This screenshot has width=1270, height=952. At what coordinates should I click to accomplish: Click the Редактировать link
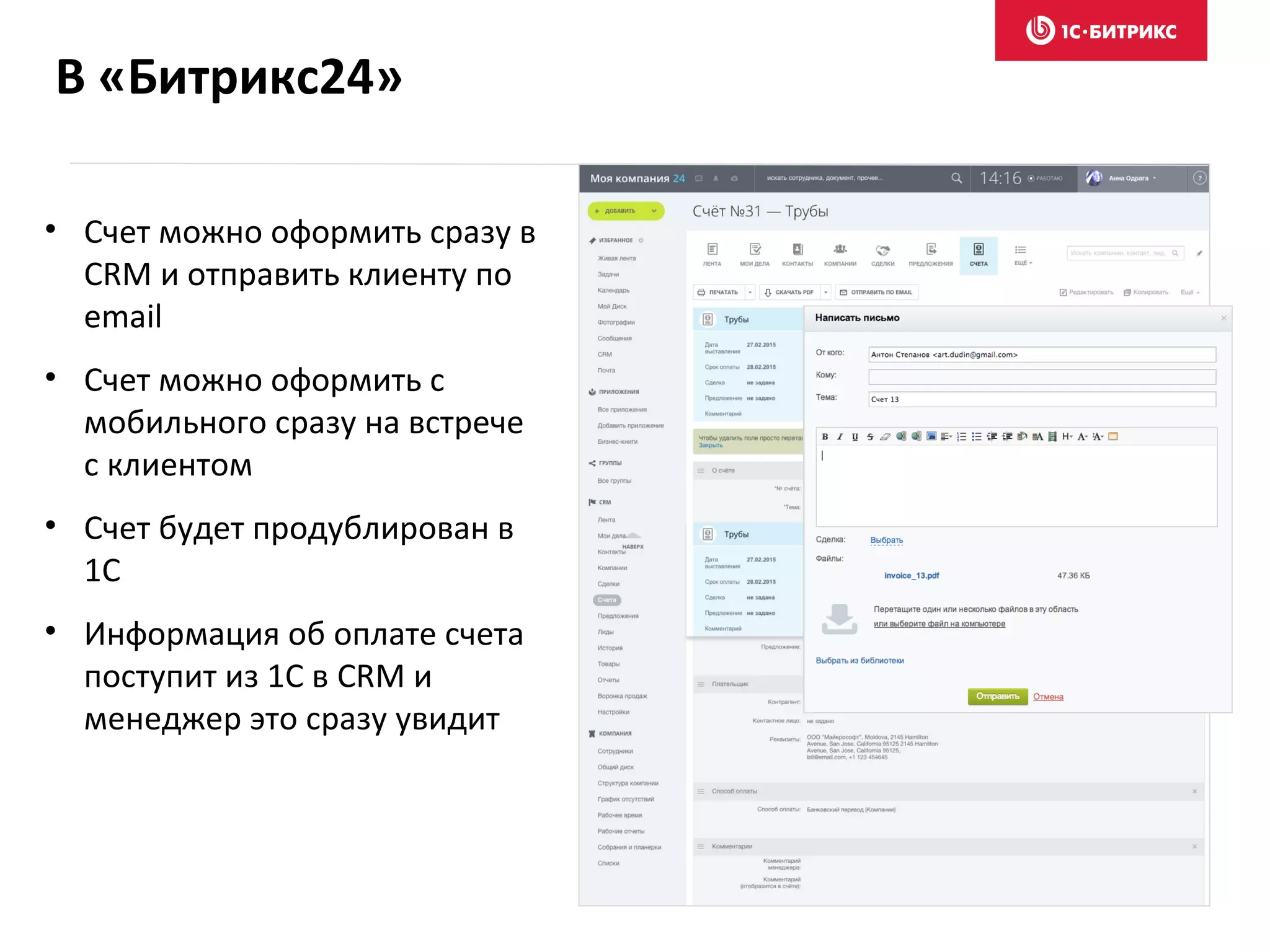(x=1086, y=292)
